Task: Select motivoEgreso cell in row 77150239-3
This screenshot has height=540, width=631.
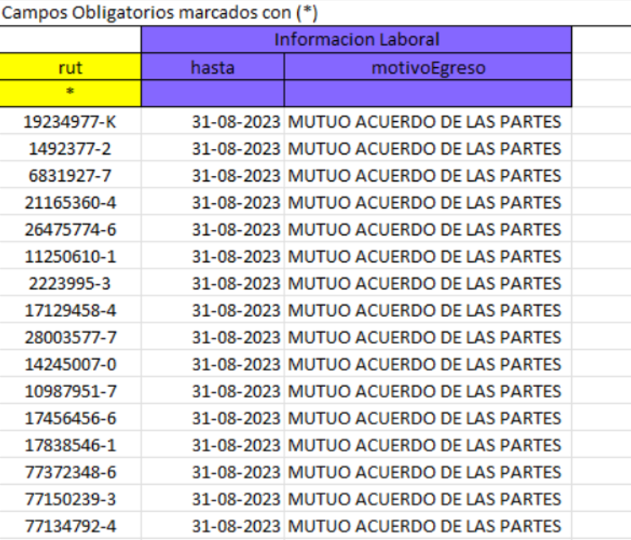Action: point(428,499)
